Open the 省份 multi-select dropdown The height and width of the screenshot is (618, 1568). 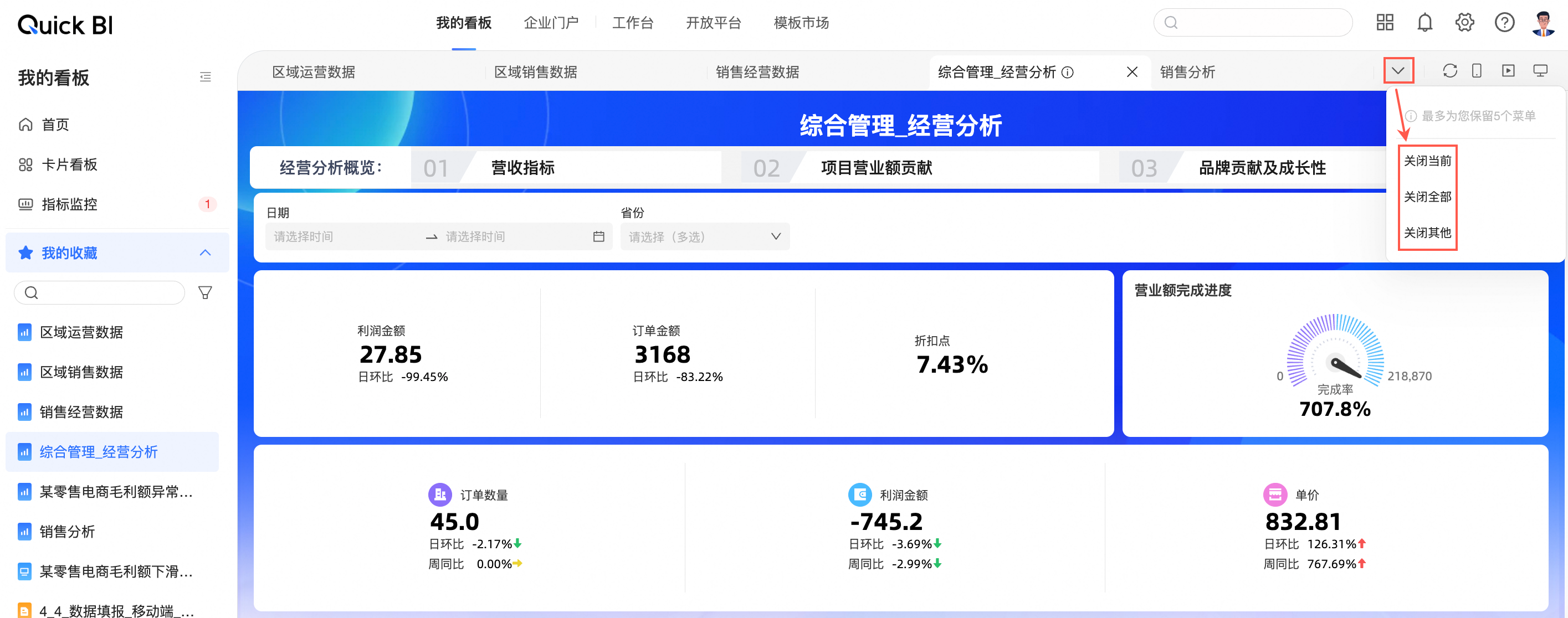[704, 236]
